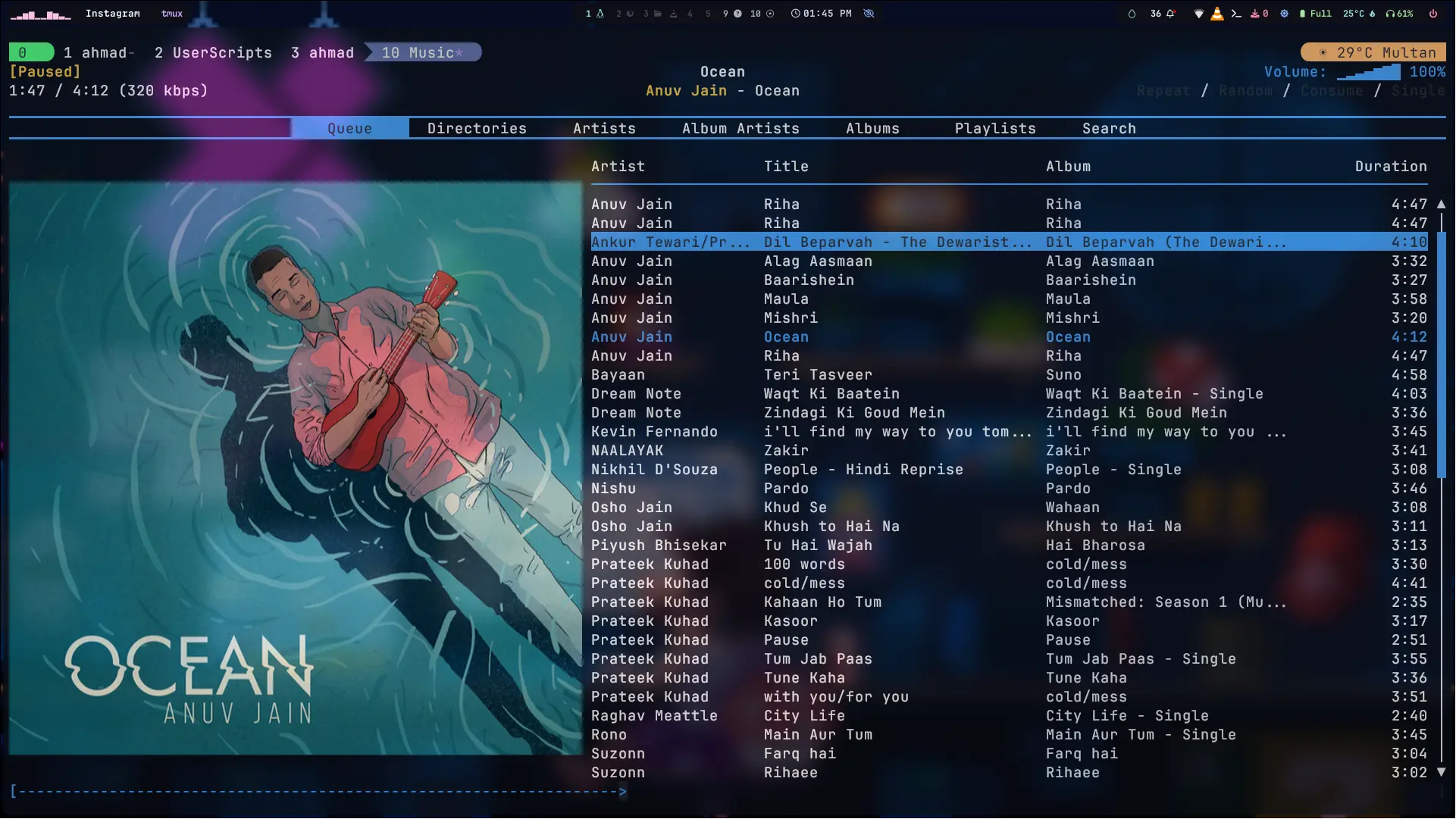The height and width of the screenshot is (819, 1456).
Task: Click the VLC cone tray icon
Action: pyautogui.click(x=1216, y=14)
